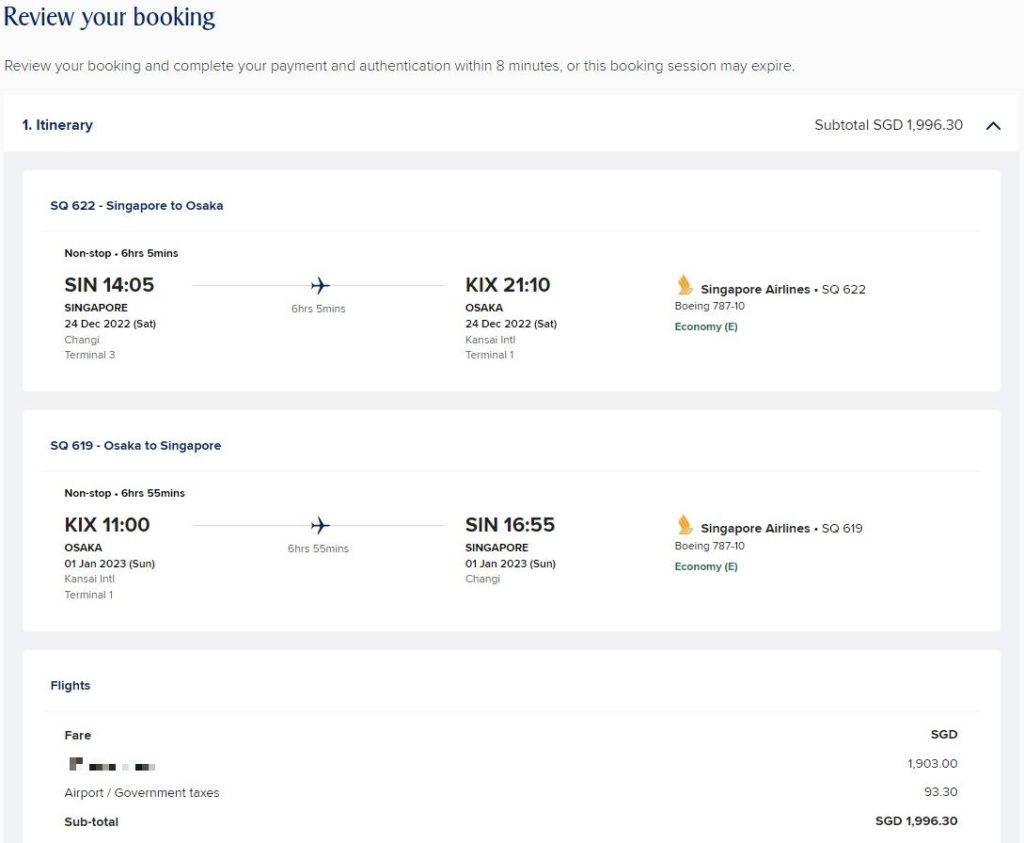Click the 'Review your booking' heading
This screenshot has height=843, width=1024.
(109, 17)
